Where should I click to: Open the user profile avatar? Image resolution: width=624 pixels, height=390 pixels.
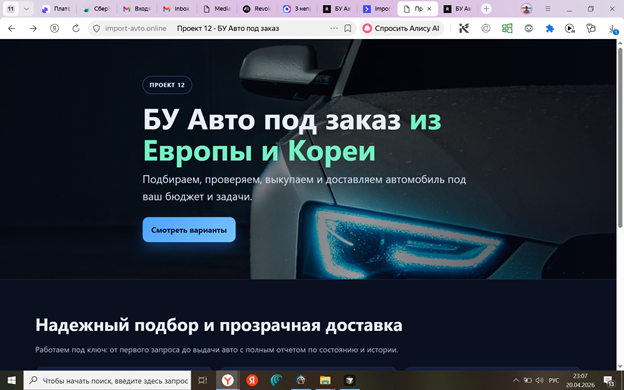tap(526, 9)
